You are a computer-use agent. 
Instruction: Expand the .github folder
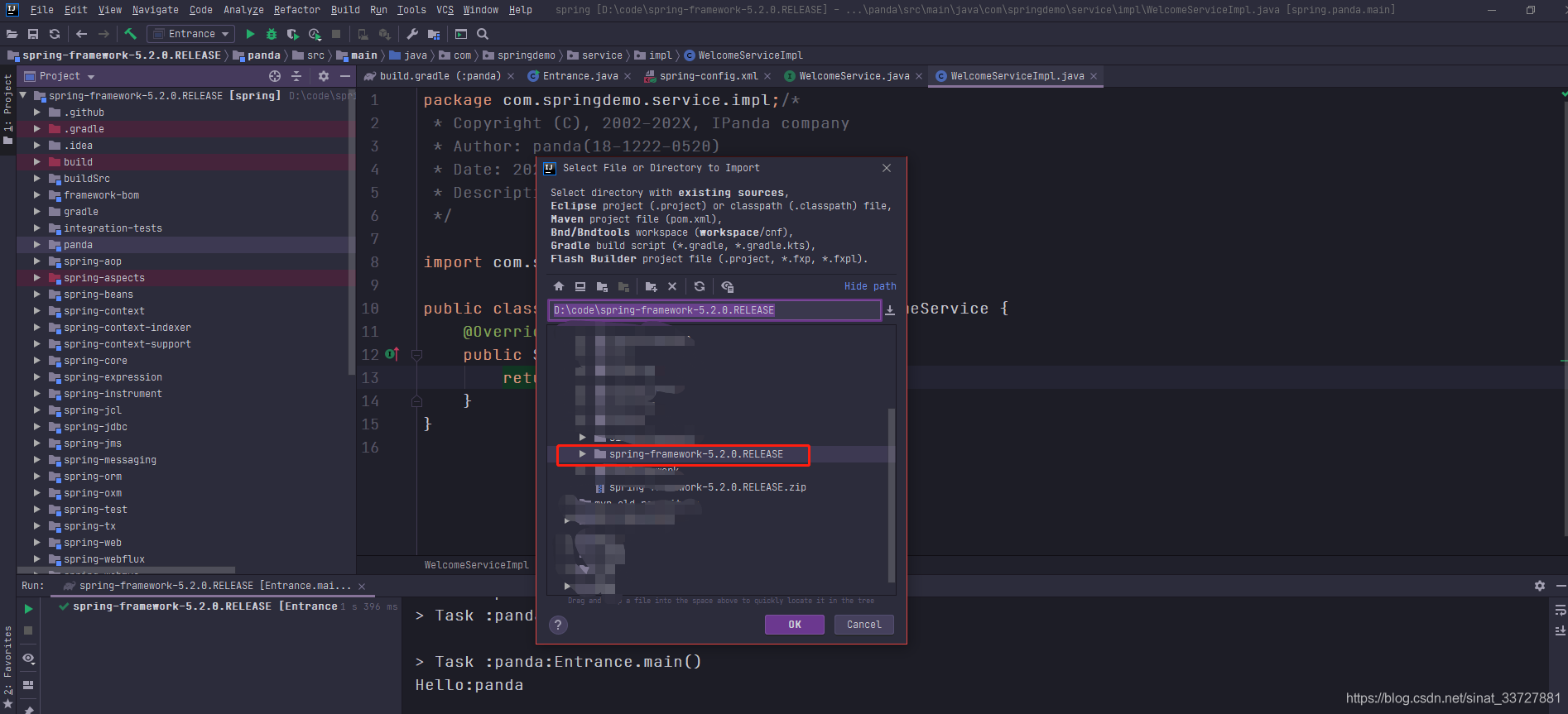36,113
